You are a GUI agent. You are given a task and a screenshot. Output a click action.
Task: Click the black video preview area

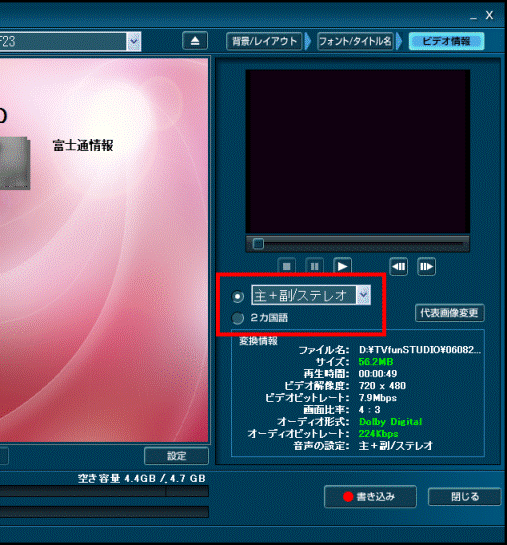click(358, 152)
